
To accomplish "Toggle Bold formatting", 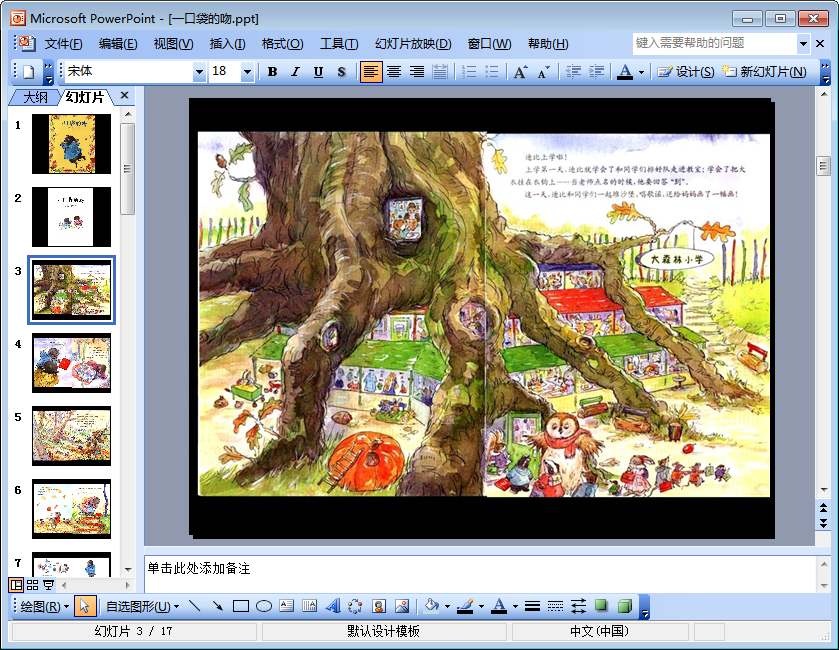I will (x=272, y=72).
